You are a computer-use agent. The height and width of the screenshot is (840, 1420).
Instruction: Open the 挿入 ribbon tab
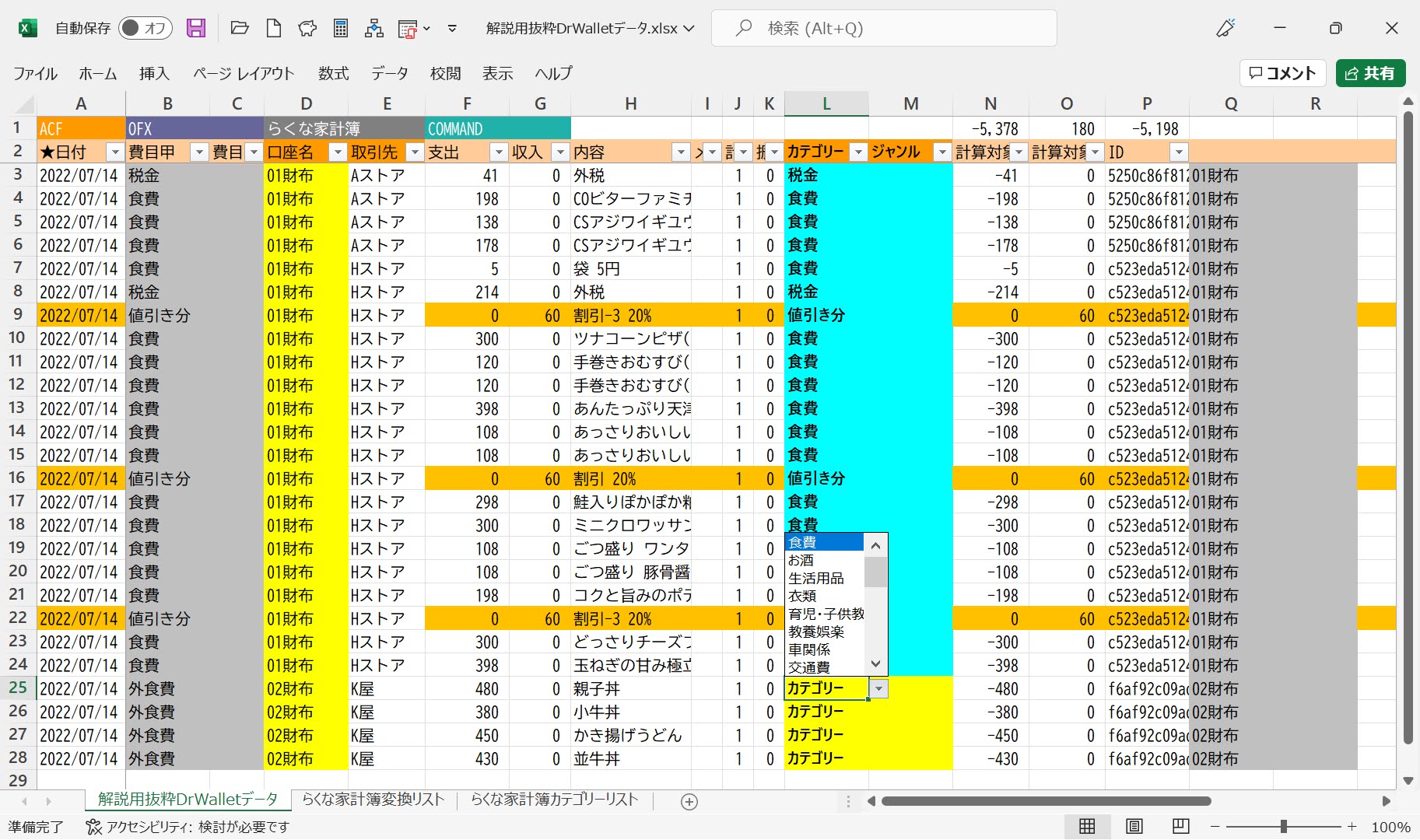pos(154,73)
